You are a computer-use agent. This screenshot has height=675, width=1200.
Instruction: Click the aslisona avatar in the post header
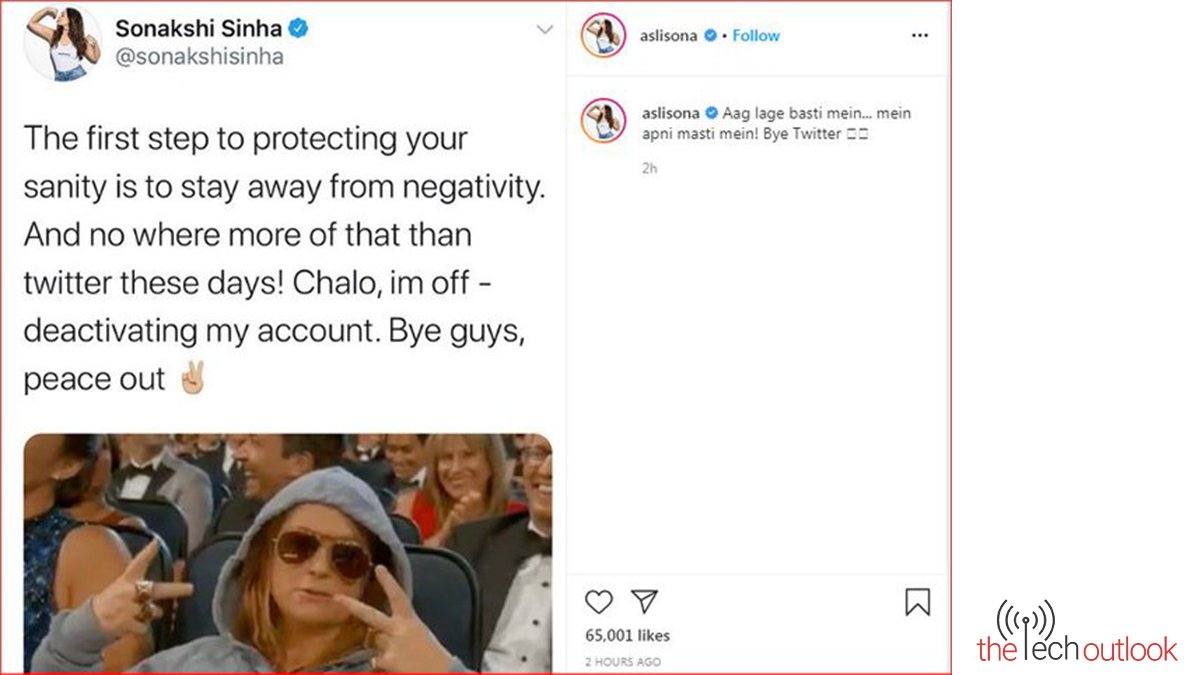click(604, 35)
